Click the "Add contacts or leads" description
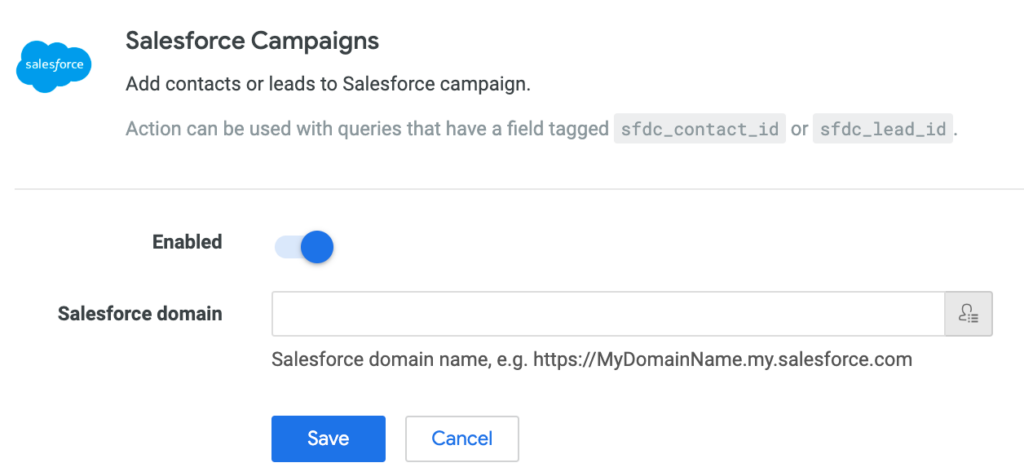Screen dimensions: 1024x476 pos(327,84)
